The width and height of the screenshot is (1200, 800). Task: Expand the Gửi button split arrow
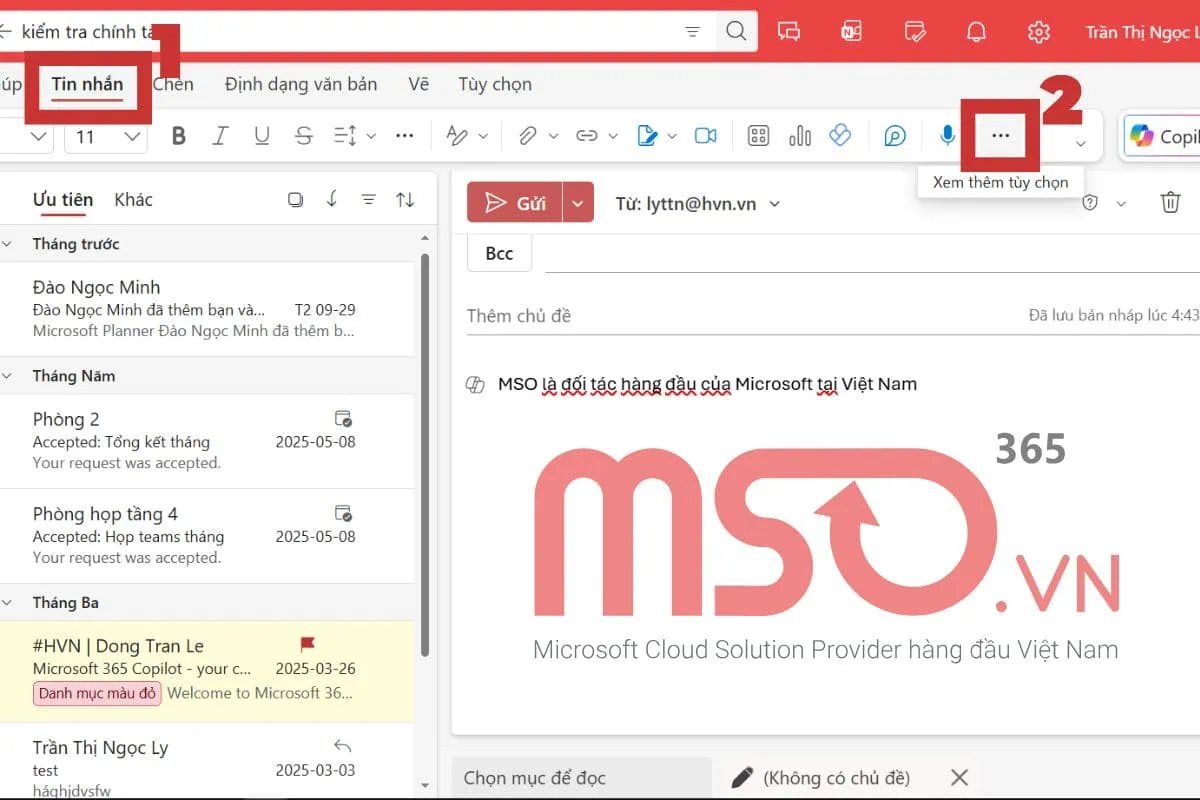[577, 202]
